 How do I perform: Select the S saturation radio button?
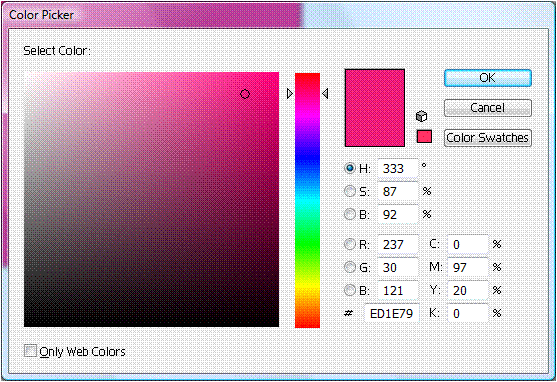click(350, 191)
